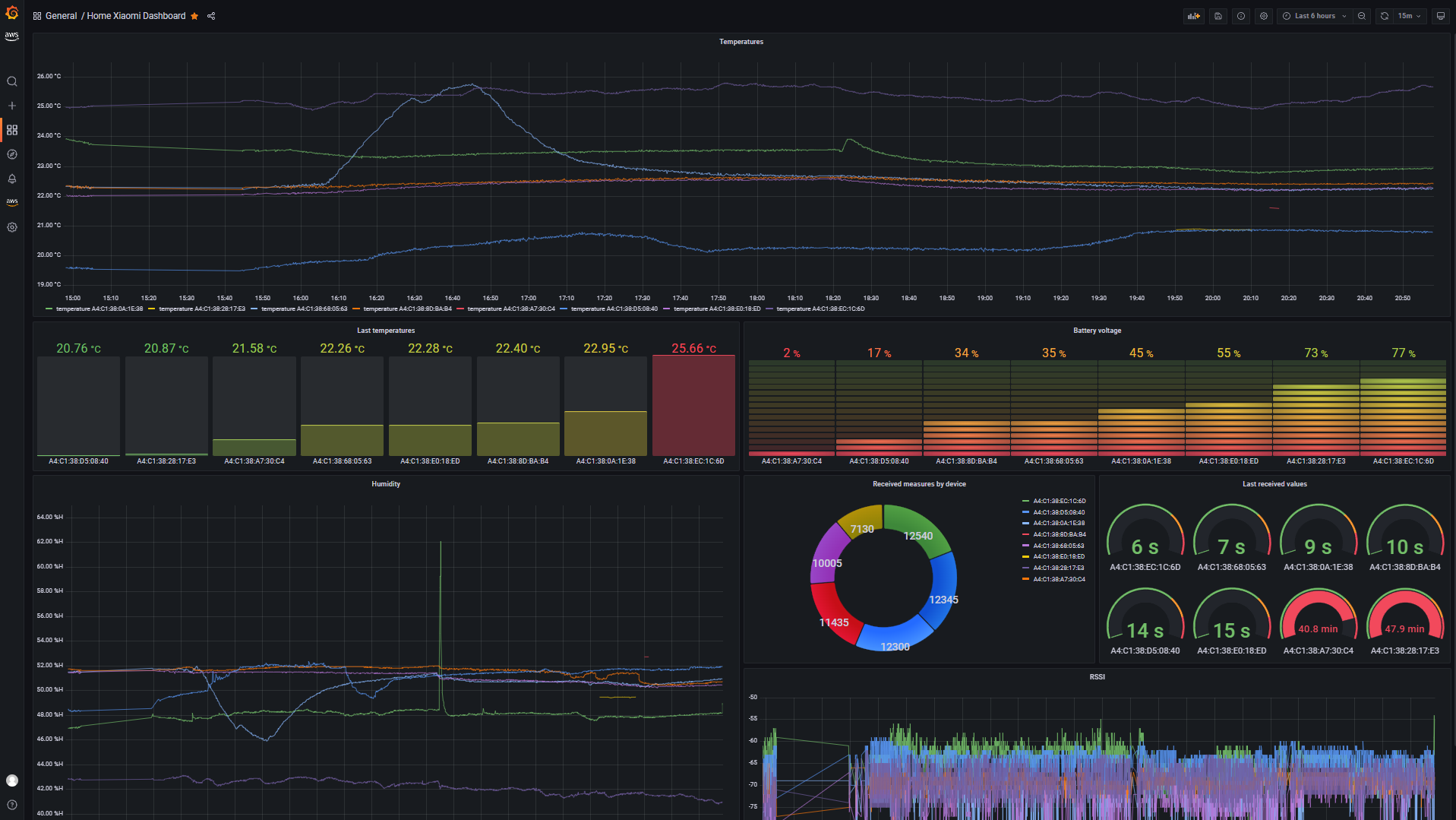Open the RSSI panel title menu
Viewport: 1456px width, 820px height.
click(x=1097, y=677)
